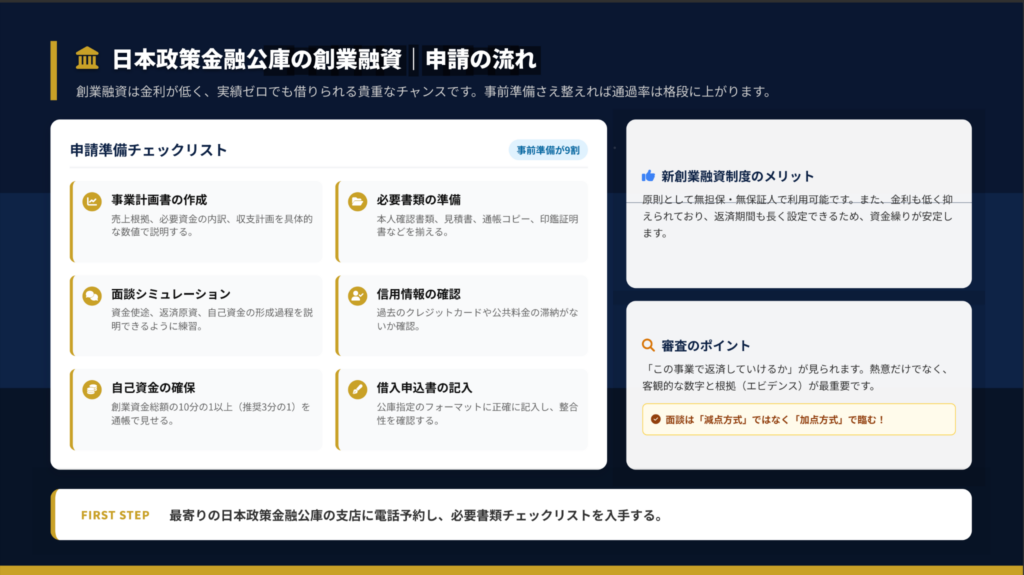The width and height of the screenshot is (1024, 575).
Task: Click the 借入申込書の記入 card title
Action: pos(424,387)
